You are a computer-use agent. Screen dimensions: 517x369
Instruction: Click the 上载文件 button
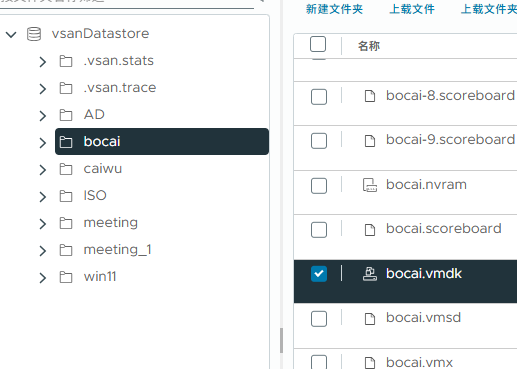point(412,9)
